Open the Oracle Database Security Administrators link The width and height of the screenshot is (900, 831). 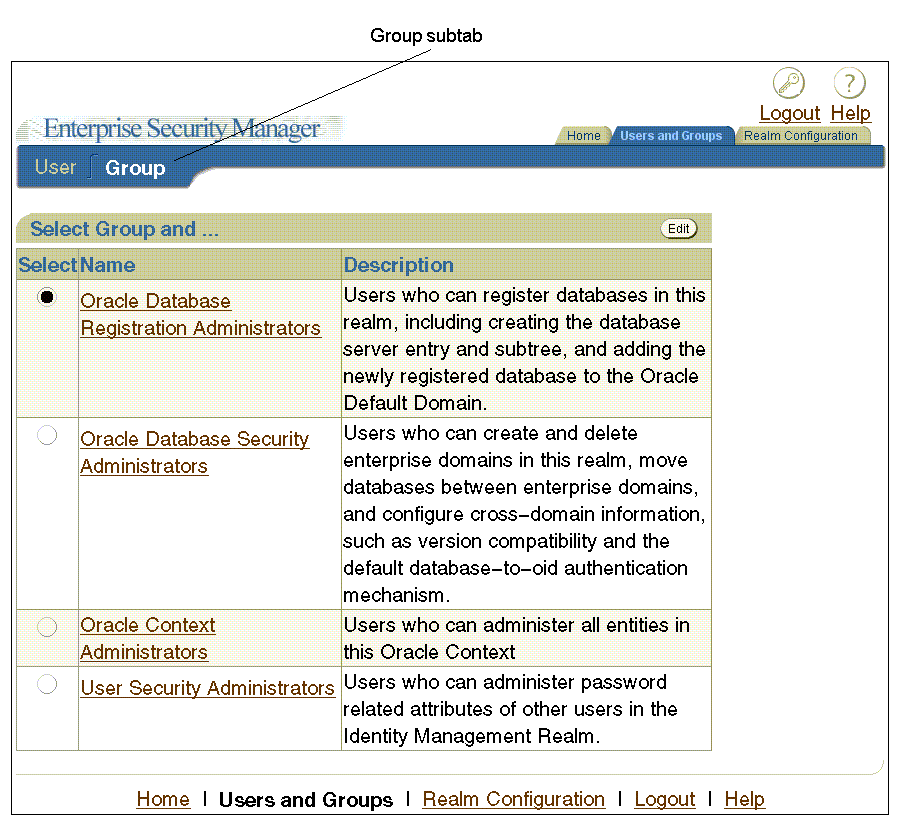coord(194,452)
